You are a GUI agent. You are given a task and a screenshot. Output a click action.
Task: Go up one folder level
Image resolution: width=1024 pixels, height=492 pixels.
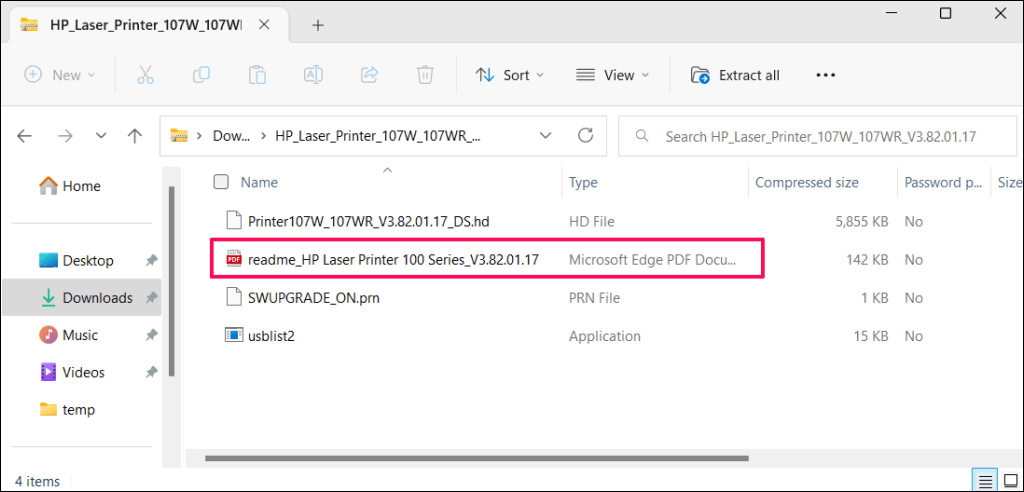[x=135, y=136]
